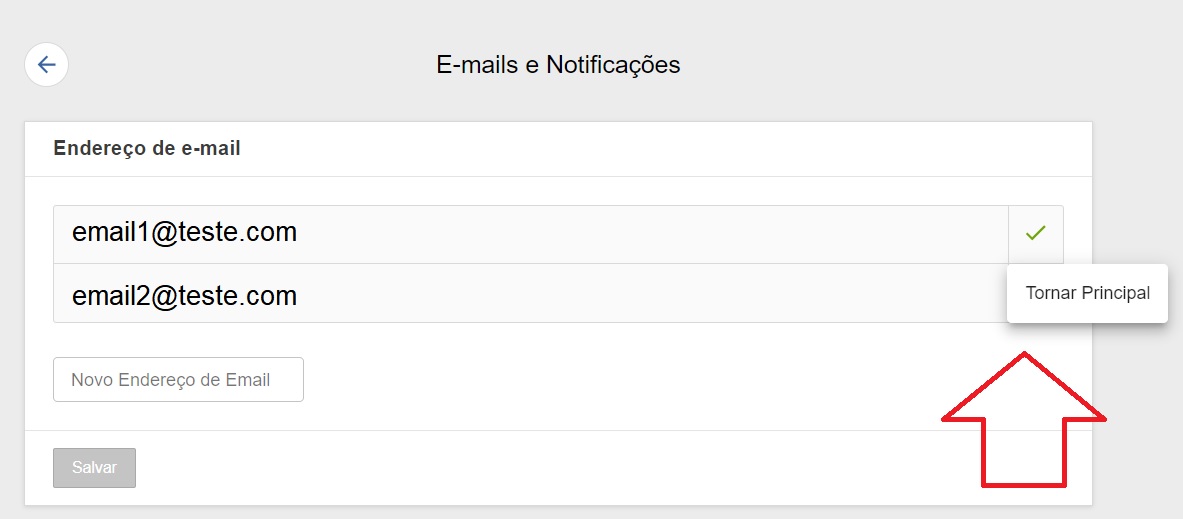
Task: Click the email1@teste.com address text
Action: pyautogui.click(x=184, y=233)
